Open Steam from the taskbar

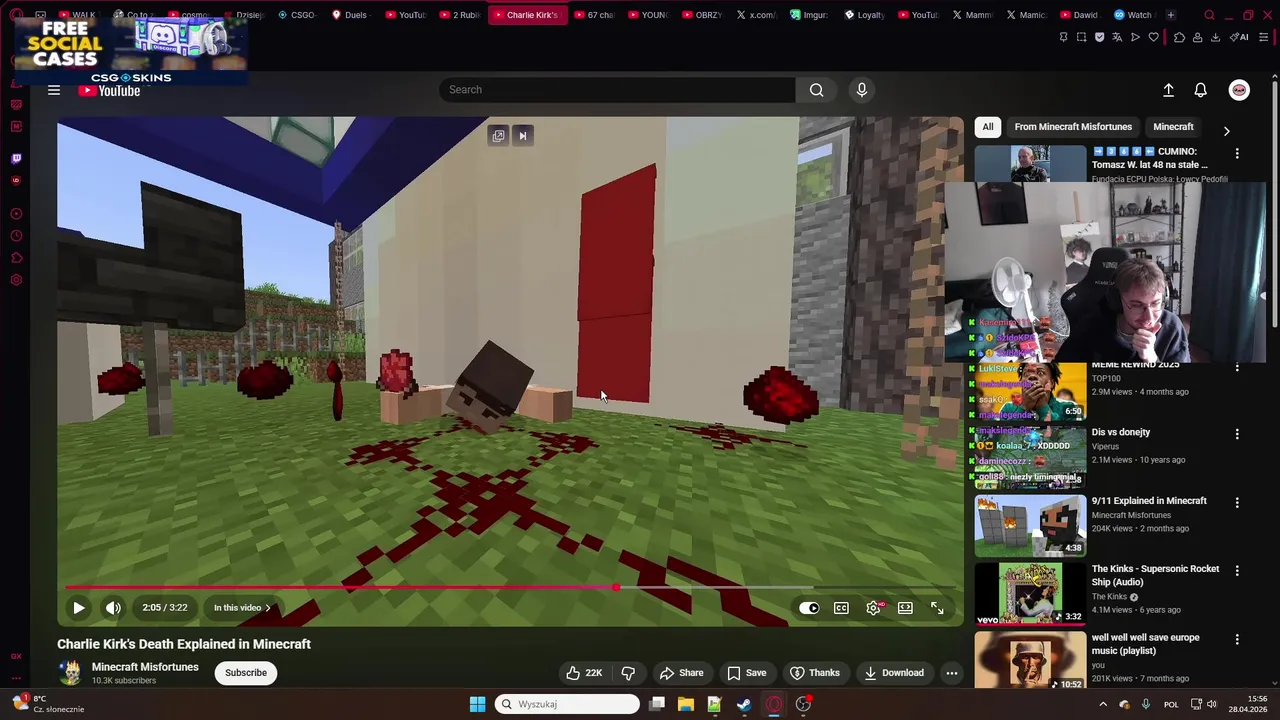(x=744, y=704)
